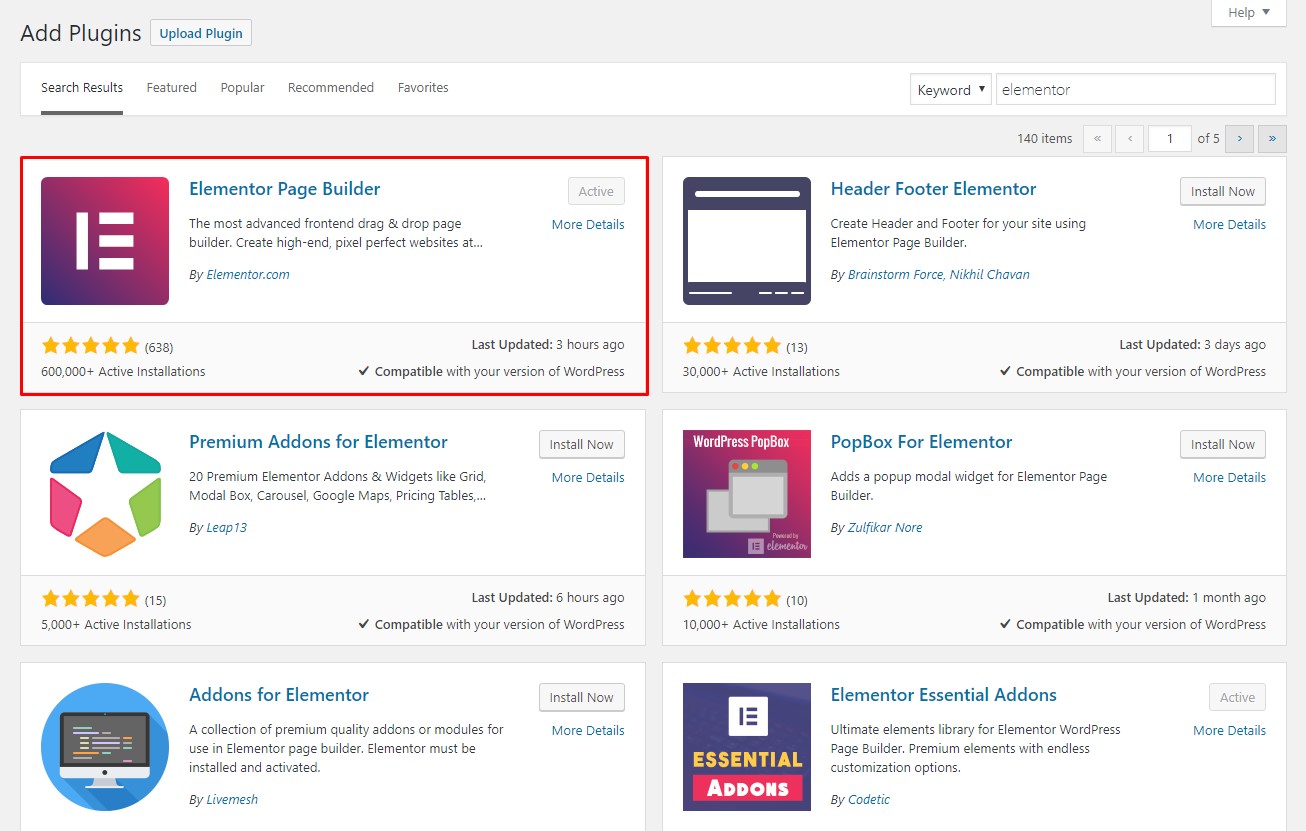Click the PopBox For Elementor thumbnail

click(746, 493)
